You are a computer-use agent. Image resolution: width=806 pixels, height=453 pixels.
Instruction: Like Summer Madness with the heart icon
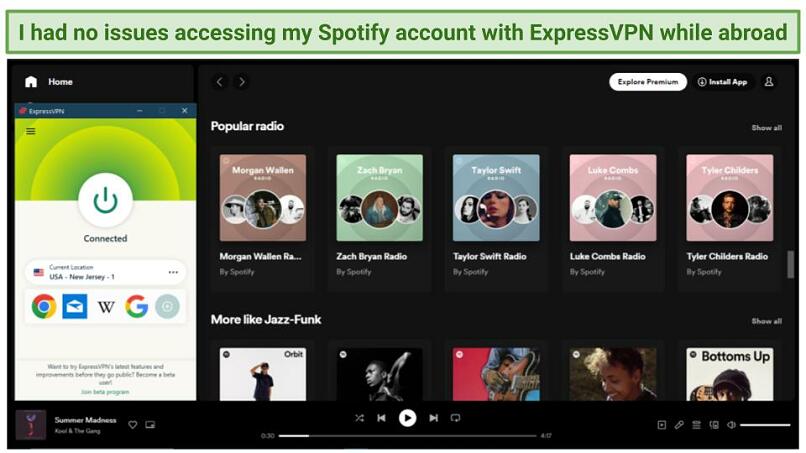(x=133, y=425)
